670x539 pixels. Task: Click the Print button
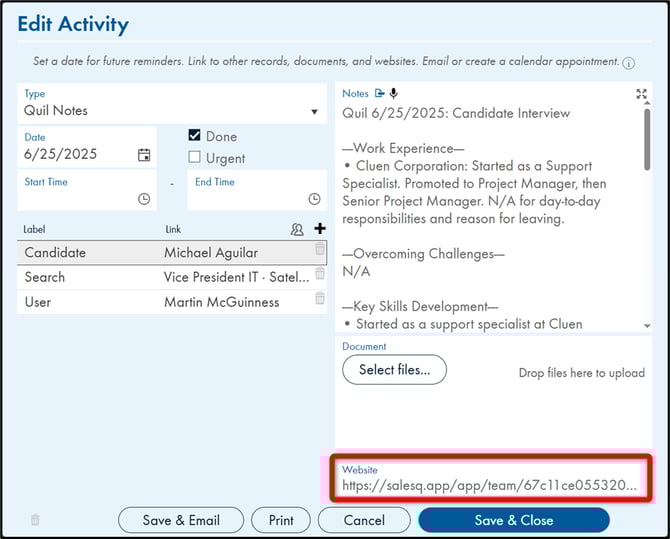point(281,520)
